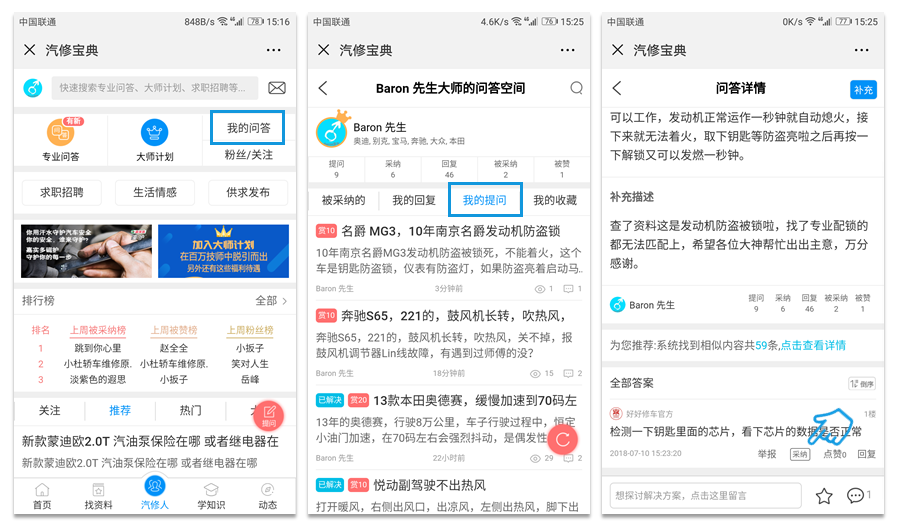Viewport: 900px width, 525px height.
Task: Tap the red refresh floating button
Action: pos(562,440)
